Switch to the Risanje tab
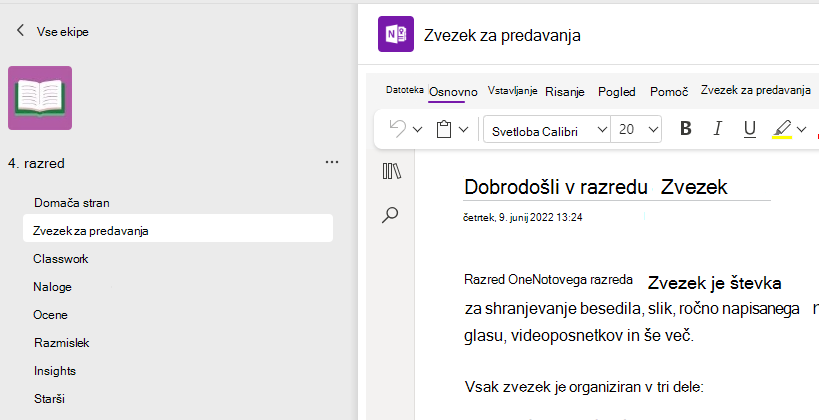The height and width of the screenshot is (420, 819). coord(565,92)
